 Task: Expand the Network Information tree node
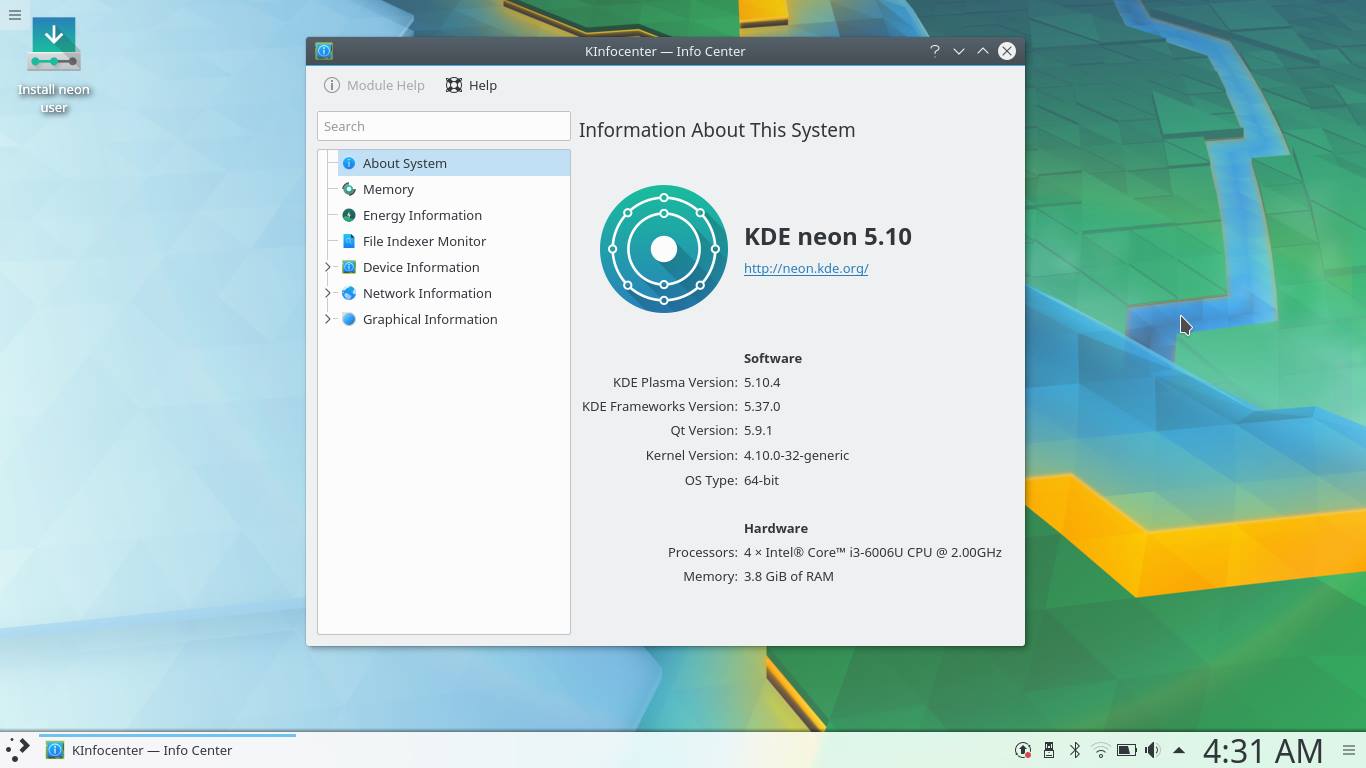coord(327,293)
